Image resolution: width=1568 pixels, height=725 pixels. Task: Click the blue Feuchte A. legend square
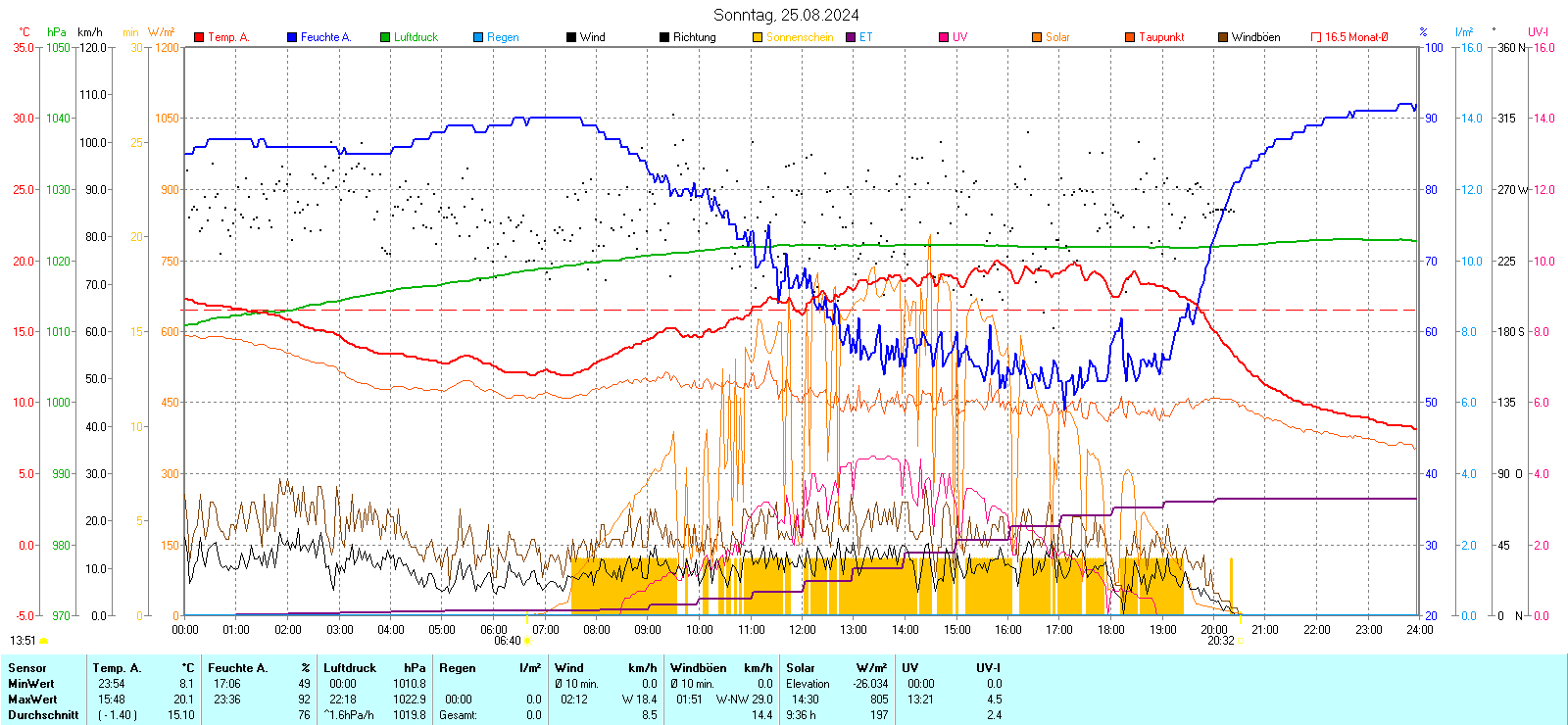click(292, 37)
